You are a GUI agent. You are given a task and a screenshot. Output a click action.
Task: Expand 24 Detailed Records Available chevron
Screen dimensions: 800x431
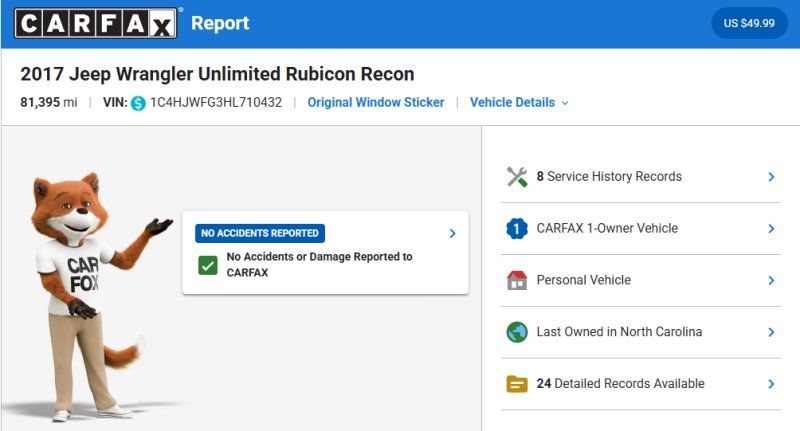(771, 384)
